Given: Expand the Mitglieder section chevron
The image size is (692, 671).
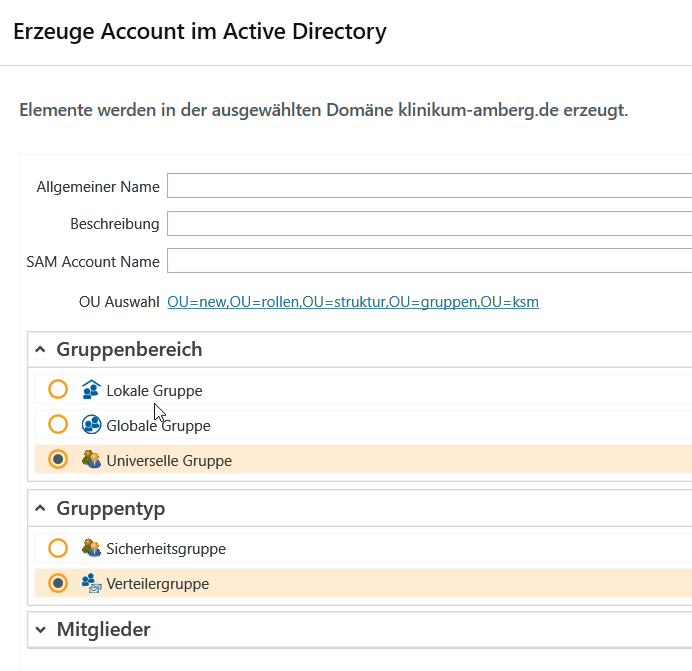Looking at the screenshot, I should pyautogui.click(x=40, y=630).
